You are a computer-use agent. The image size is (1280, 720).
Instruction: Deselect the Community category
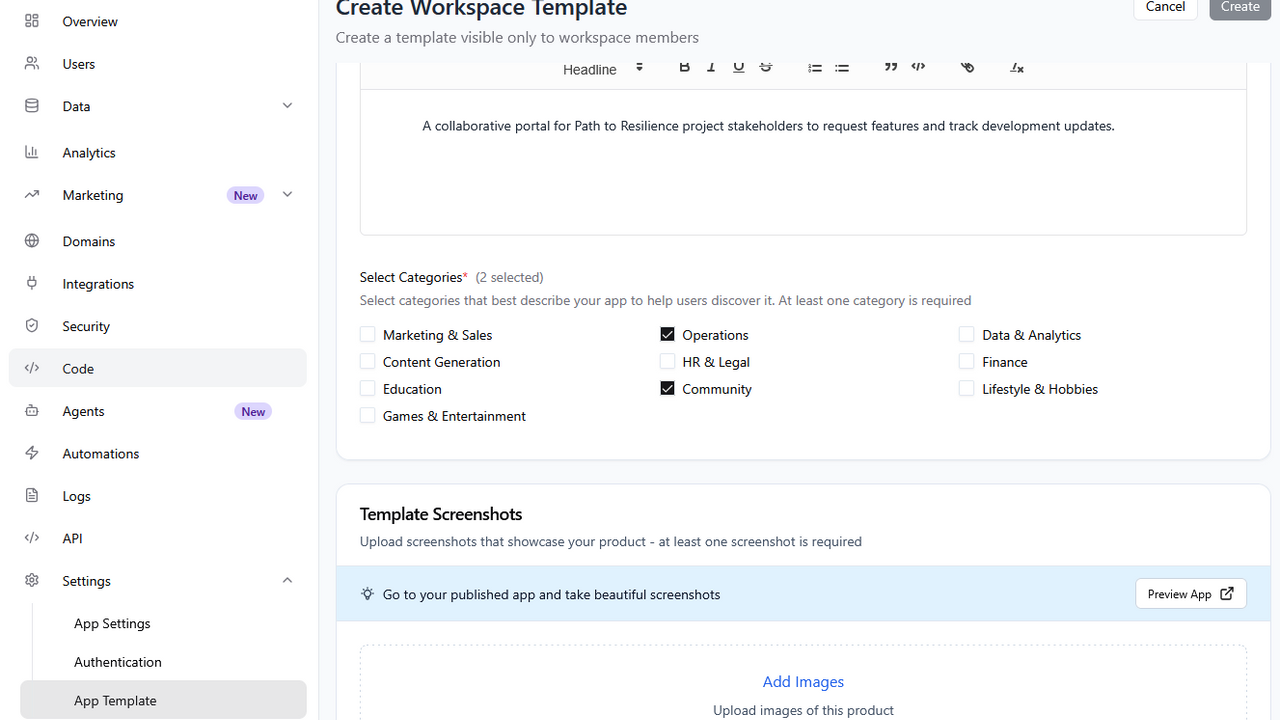(667, 389)
